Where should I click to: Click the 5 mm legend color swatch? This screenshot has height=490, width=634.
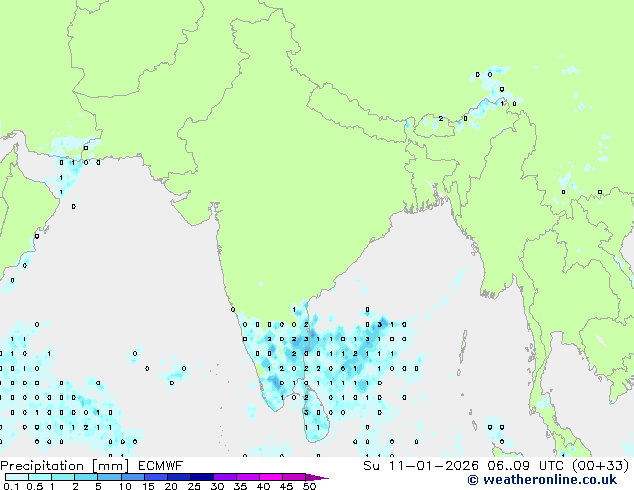pos(110,477)
